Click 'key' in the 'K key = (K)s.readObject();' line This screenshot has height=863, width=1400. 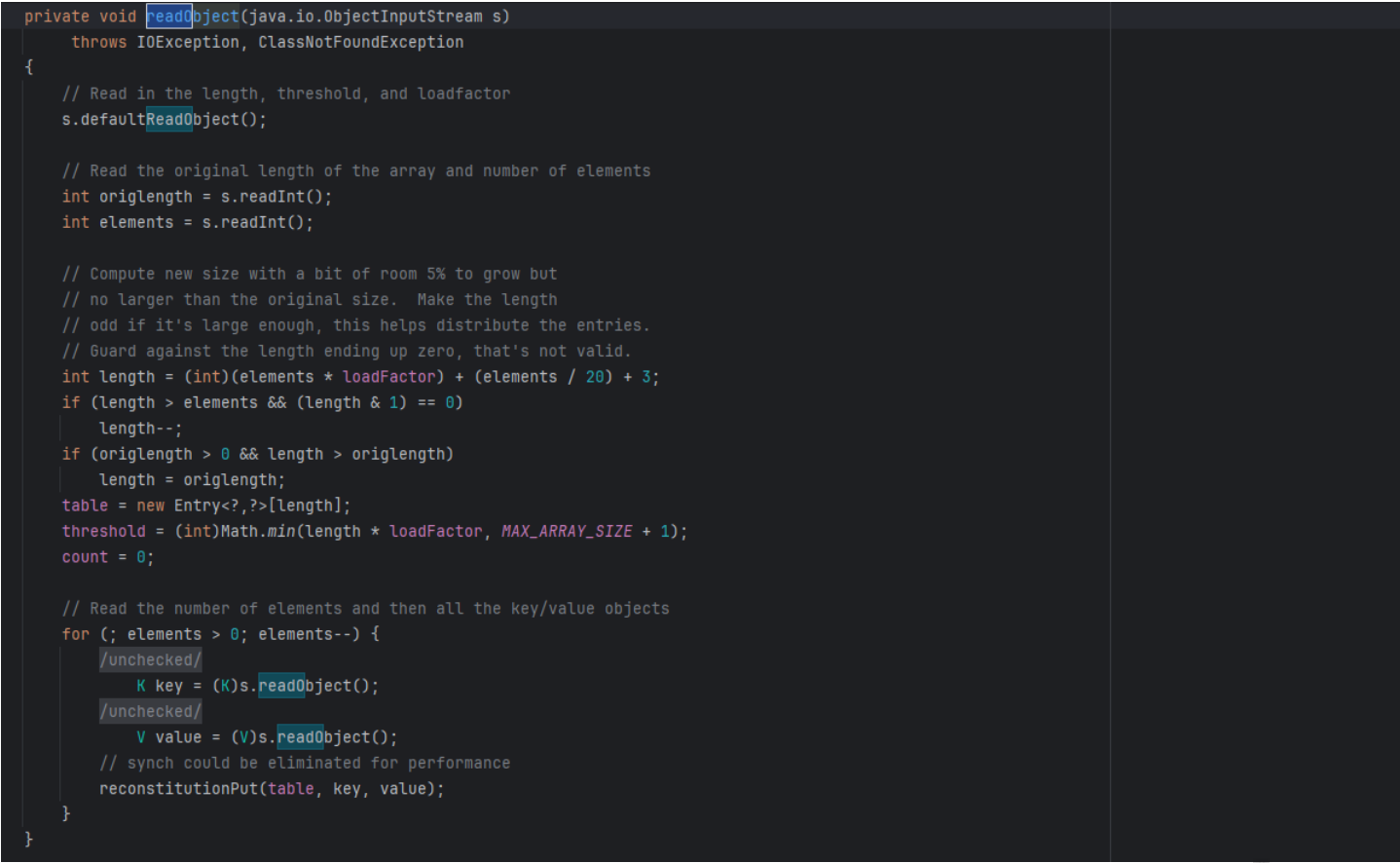point(169,686)
